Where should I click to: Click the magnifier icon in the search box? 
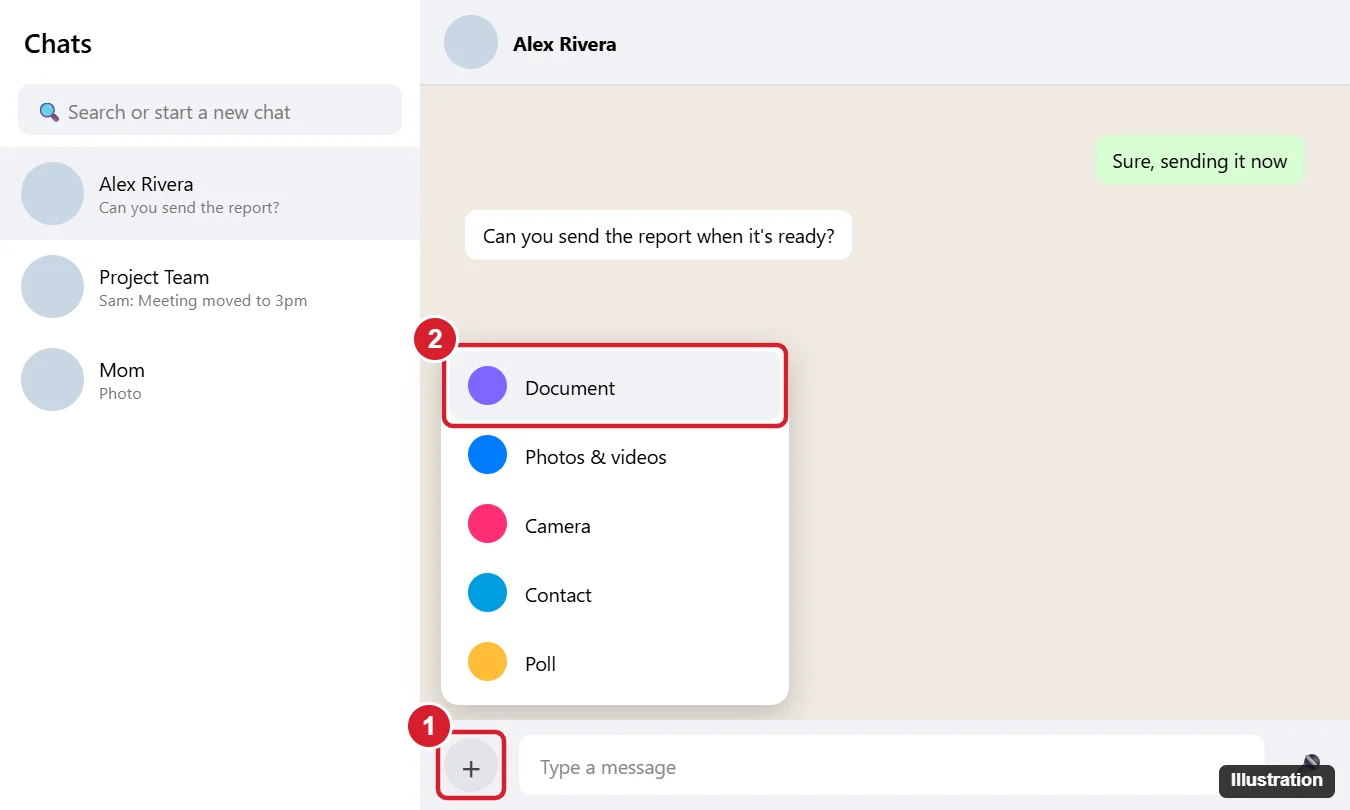click(49, 112)
